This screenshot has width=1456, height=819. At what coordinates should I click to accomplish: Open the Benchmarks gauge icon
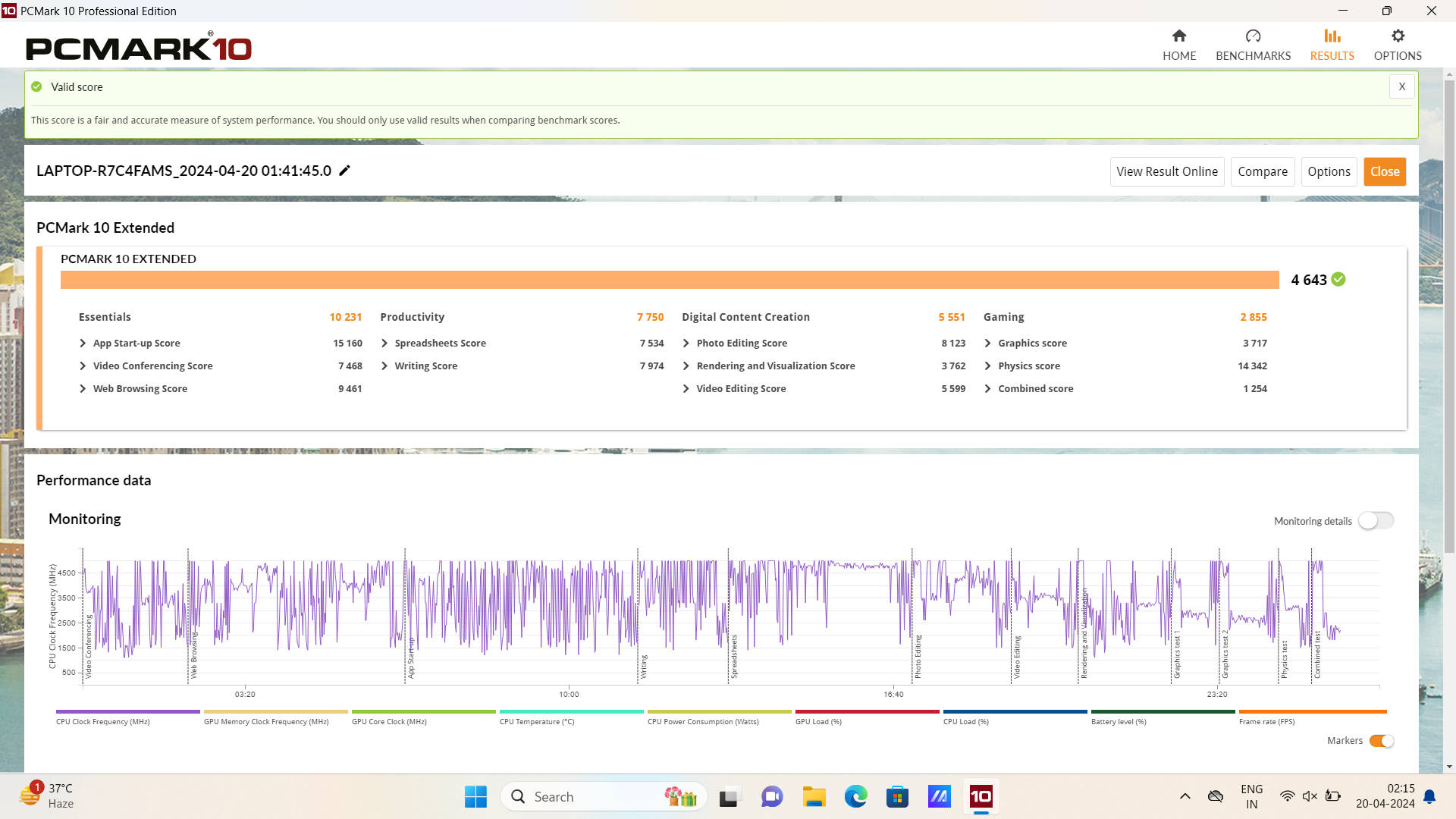(1253, 36)
